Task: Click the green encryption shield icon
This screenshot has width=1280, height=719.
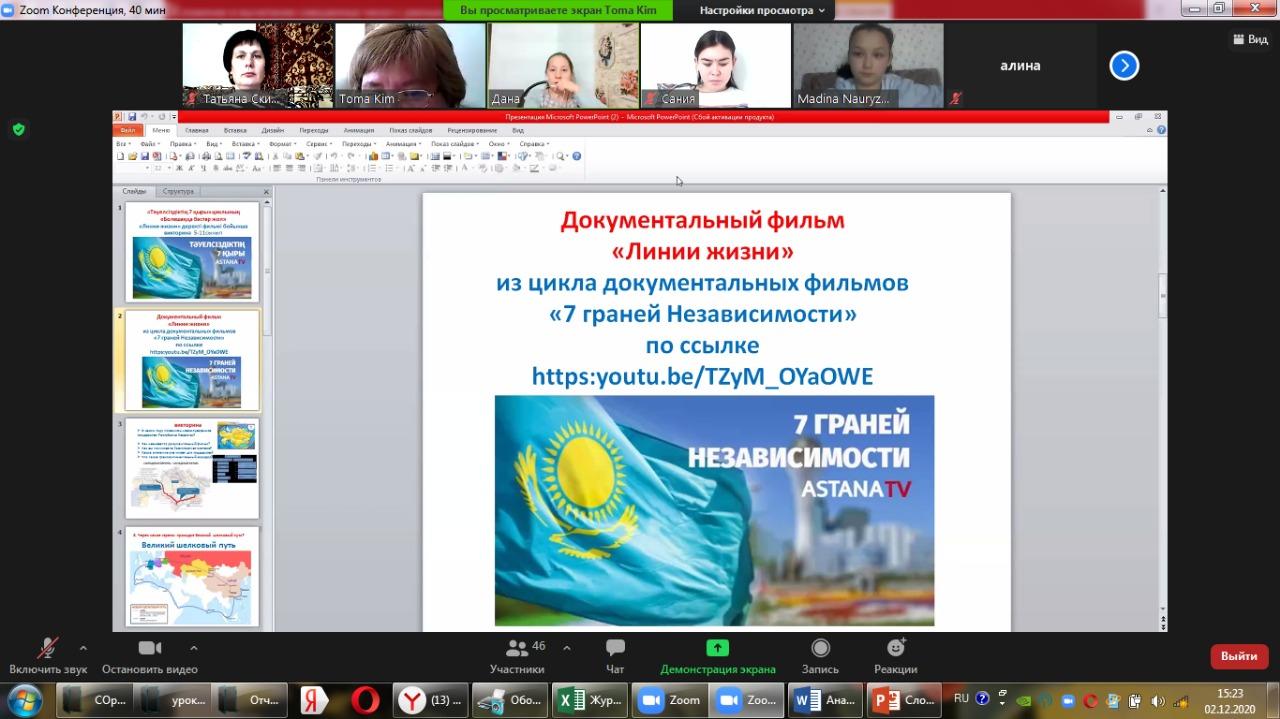Action: 18,129
